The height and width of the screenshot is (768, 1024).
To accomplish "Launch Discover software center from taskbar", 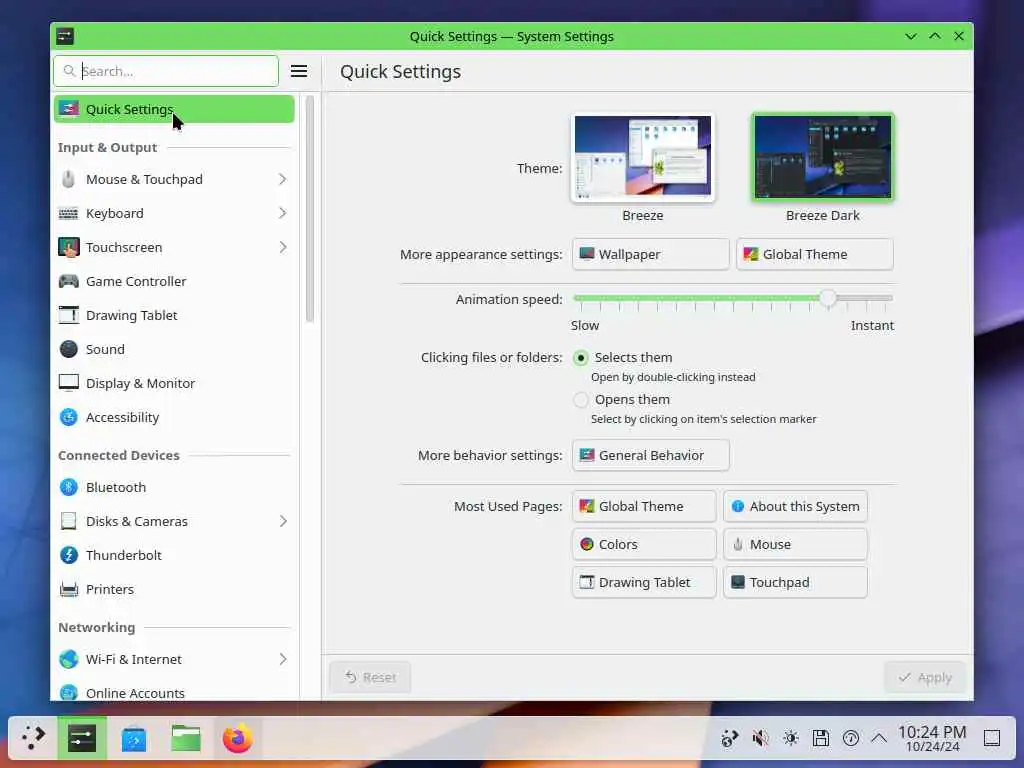I will (x=134, y=739).
